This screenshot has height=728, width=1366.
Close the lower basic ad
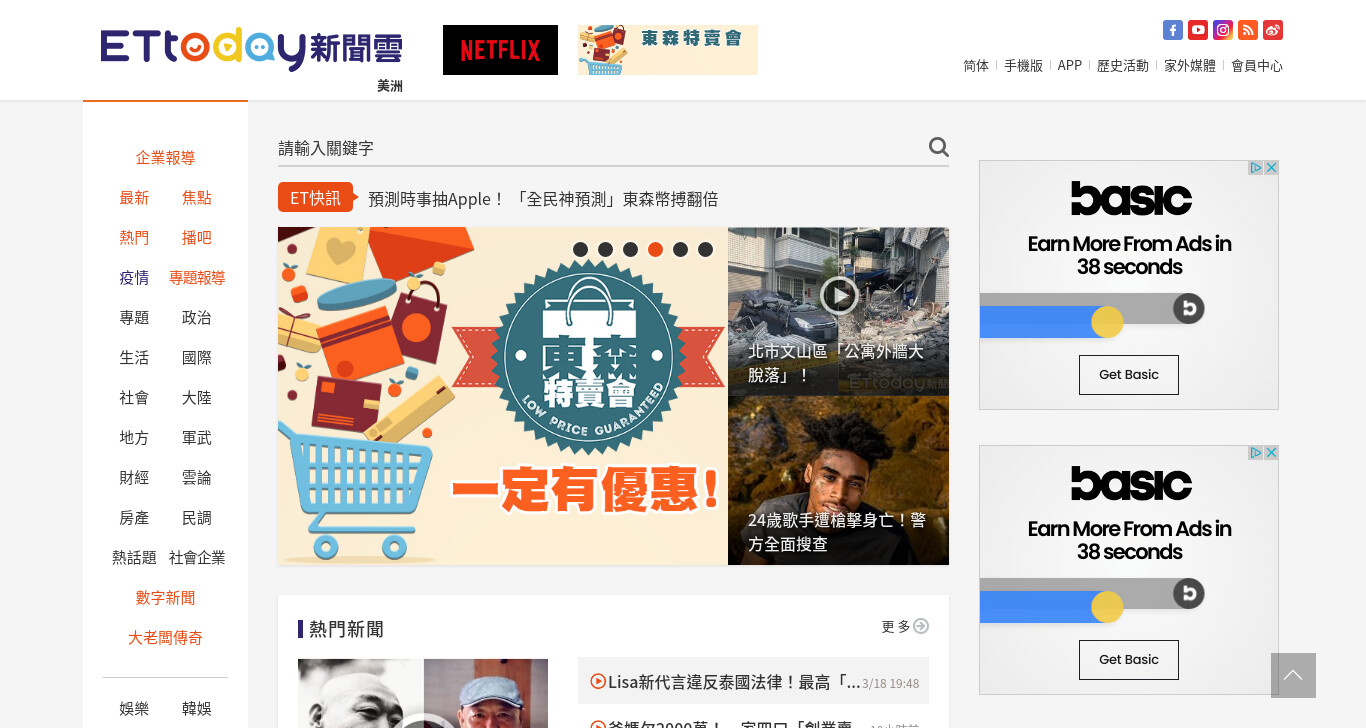pyautogui.click(x=1271, y=453)
